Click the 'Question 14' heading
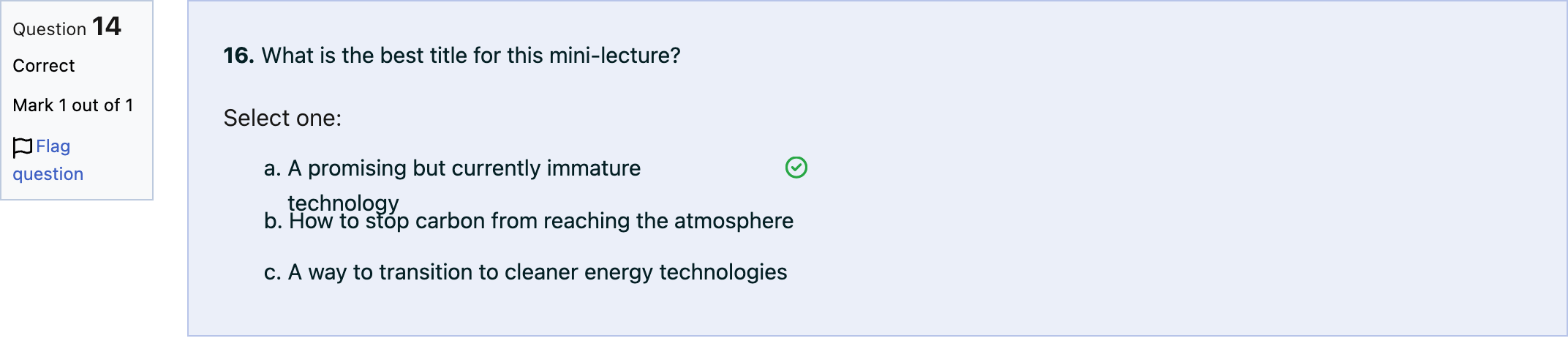This screenshot has width=1568, height=360. (67, 27)
